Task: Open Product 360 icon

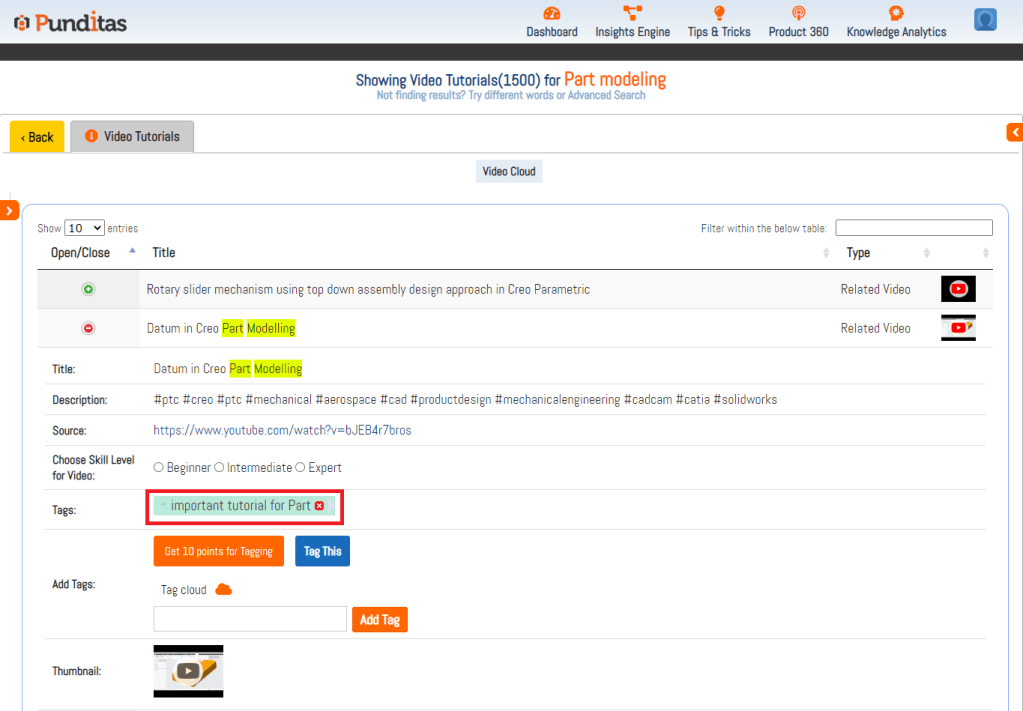Action: (798, 13)
